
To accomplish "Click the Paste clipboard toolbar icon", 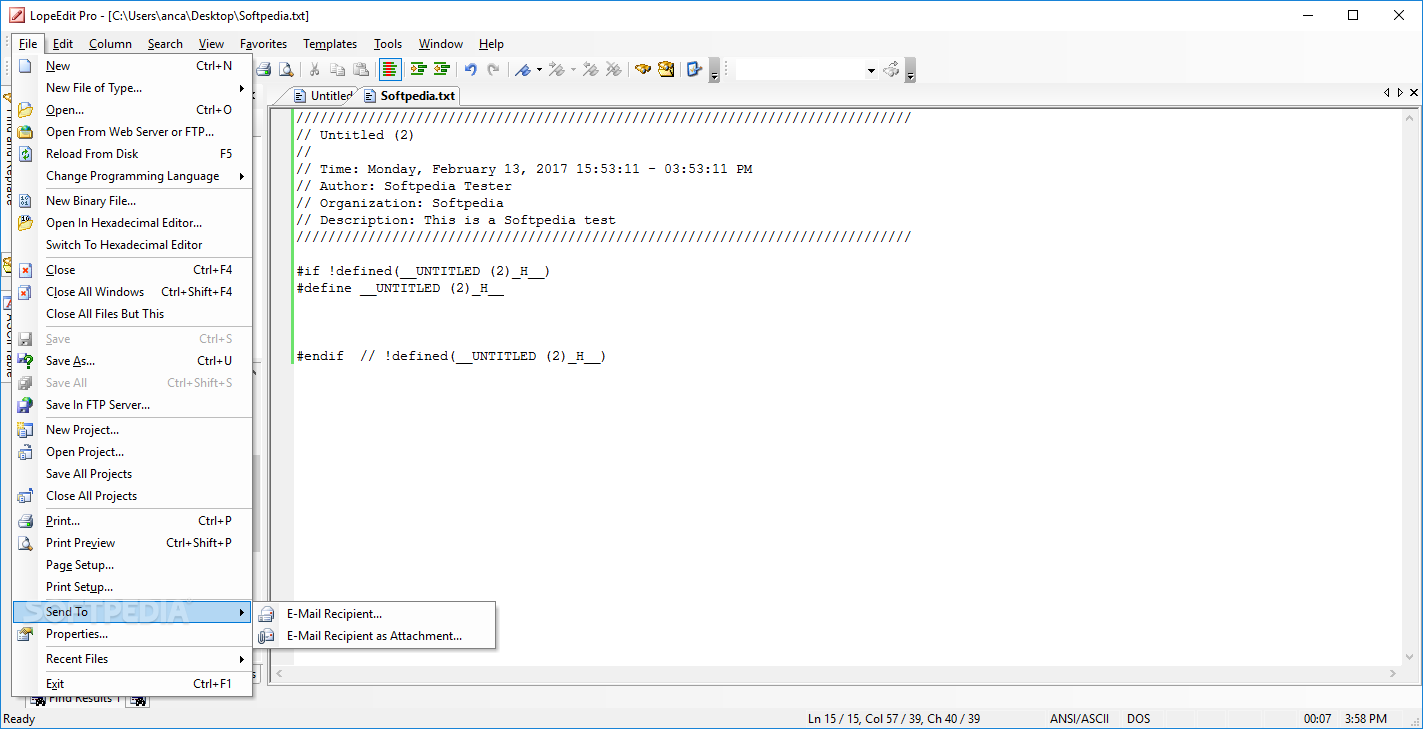I will click(360, 69).
